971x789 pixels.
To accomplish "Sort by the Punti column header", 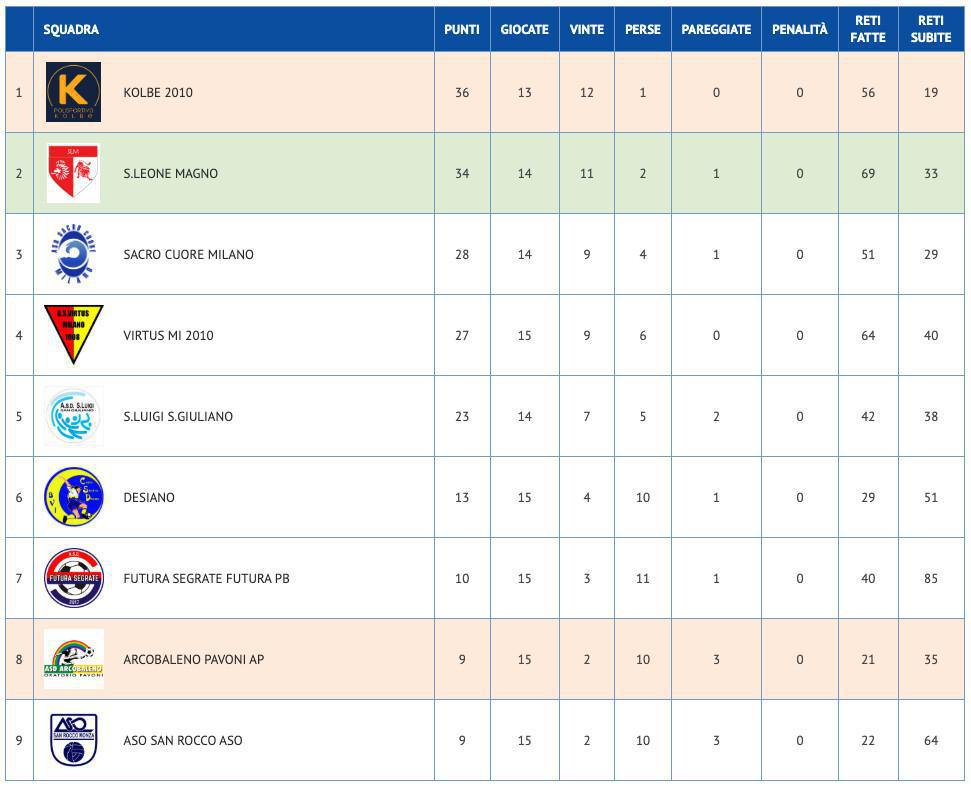I will tap(461, 29).
